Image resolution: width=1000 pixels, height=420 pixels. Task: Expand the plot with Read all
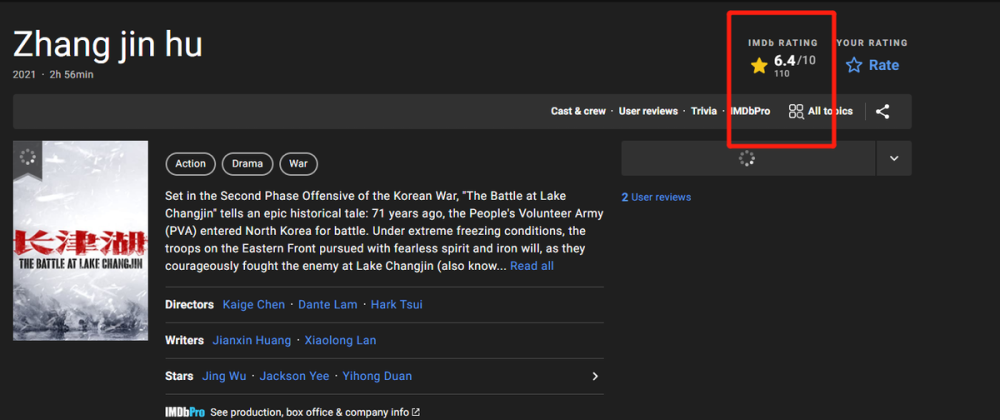531,266
